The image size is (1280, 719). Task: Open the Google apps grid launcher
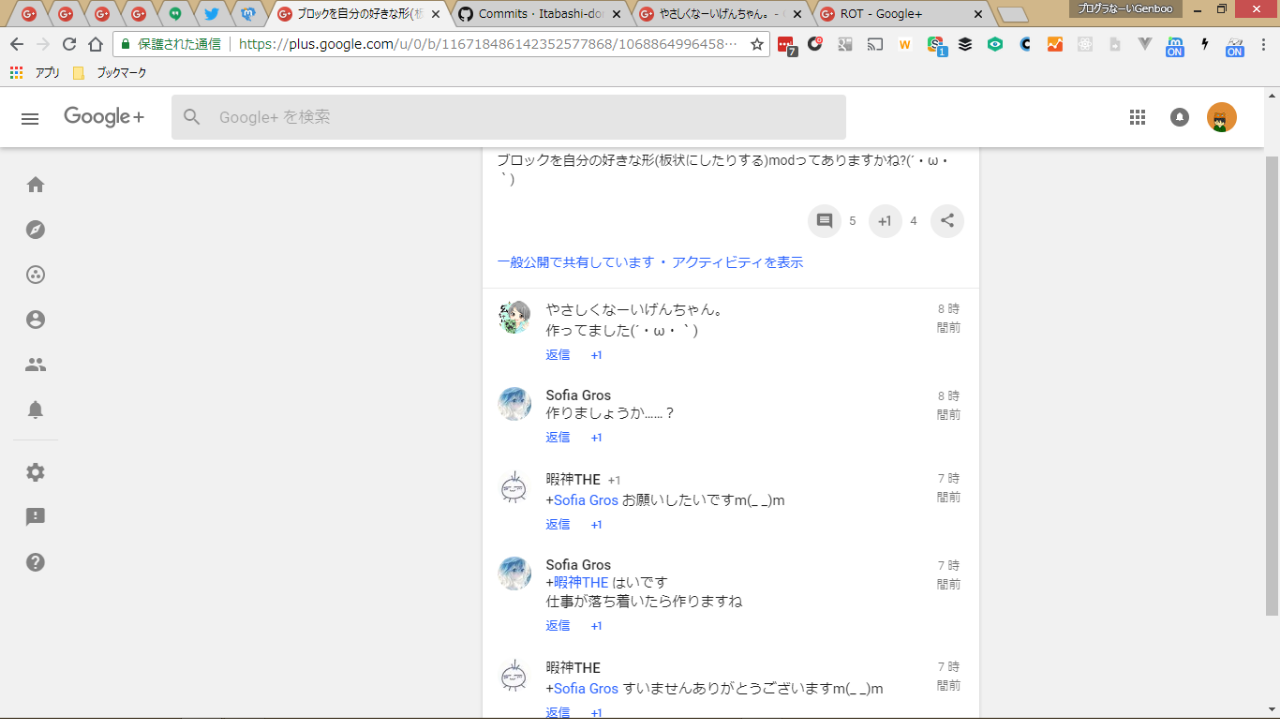click(x=1137, y=117)
